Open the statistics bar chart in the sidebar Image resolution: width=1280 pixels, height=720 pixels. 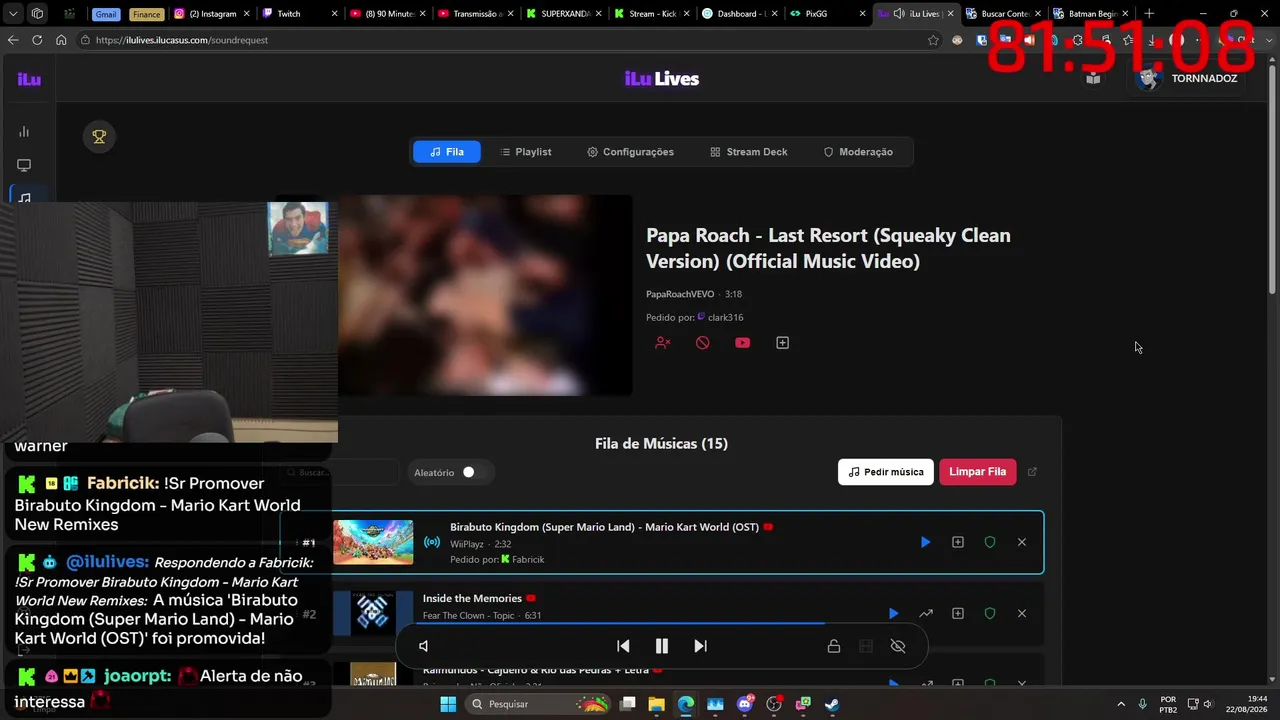tap(24, 132)
